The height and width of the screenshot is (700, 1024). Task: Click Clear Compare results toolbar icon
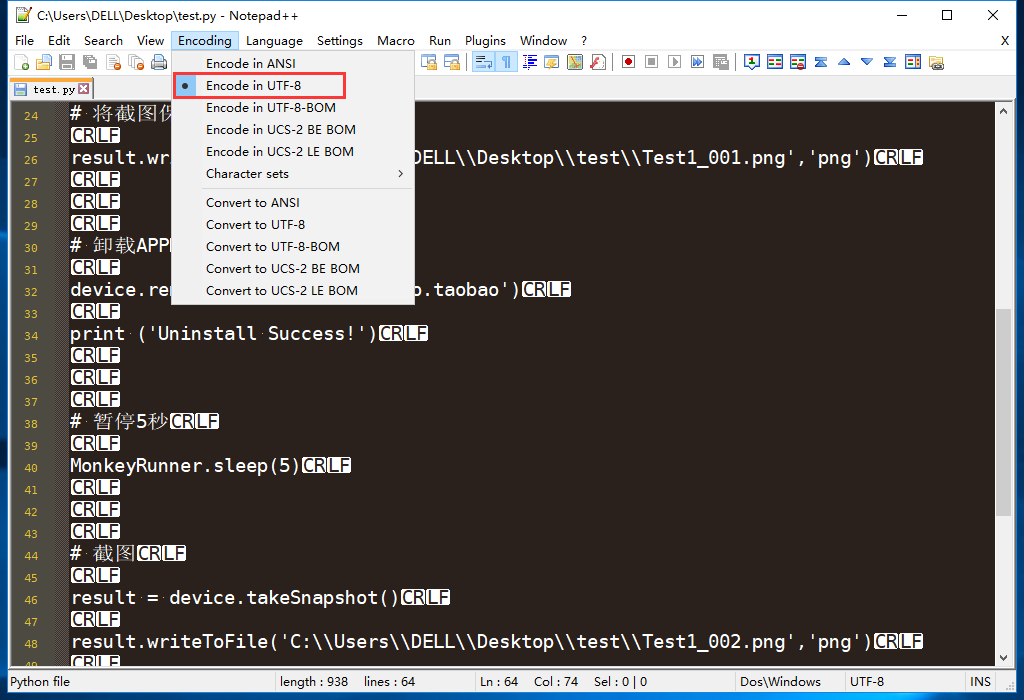point(797,63)
